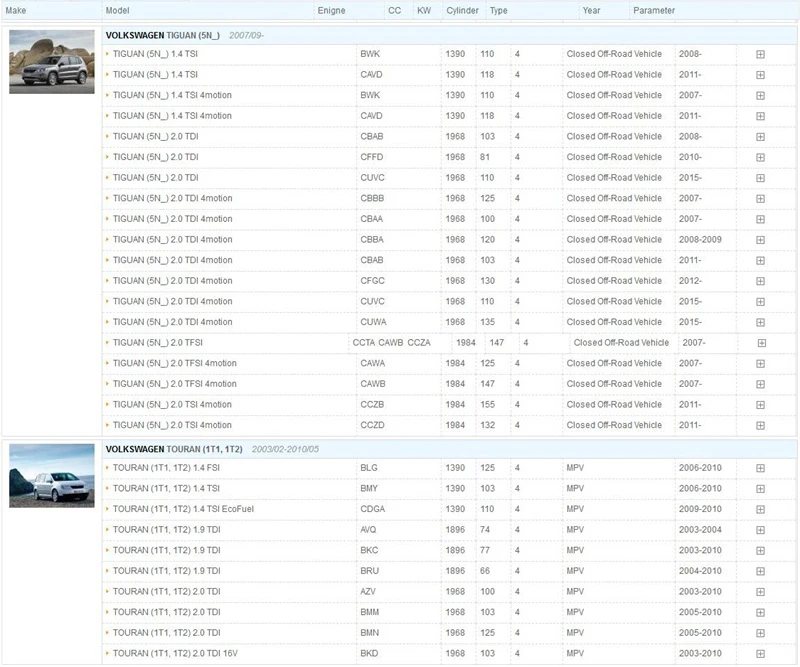The height and width of the screenshot is (667, 800).
Task: Open plus icon for TIGUAN 2.0 TDI 4motion CBAB 2011-
Action: 760,260
